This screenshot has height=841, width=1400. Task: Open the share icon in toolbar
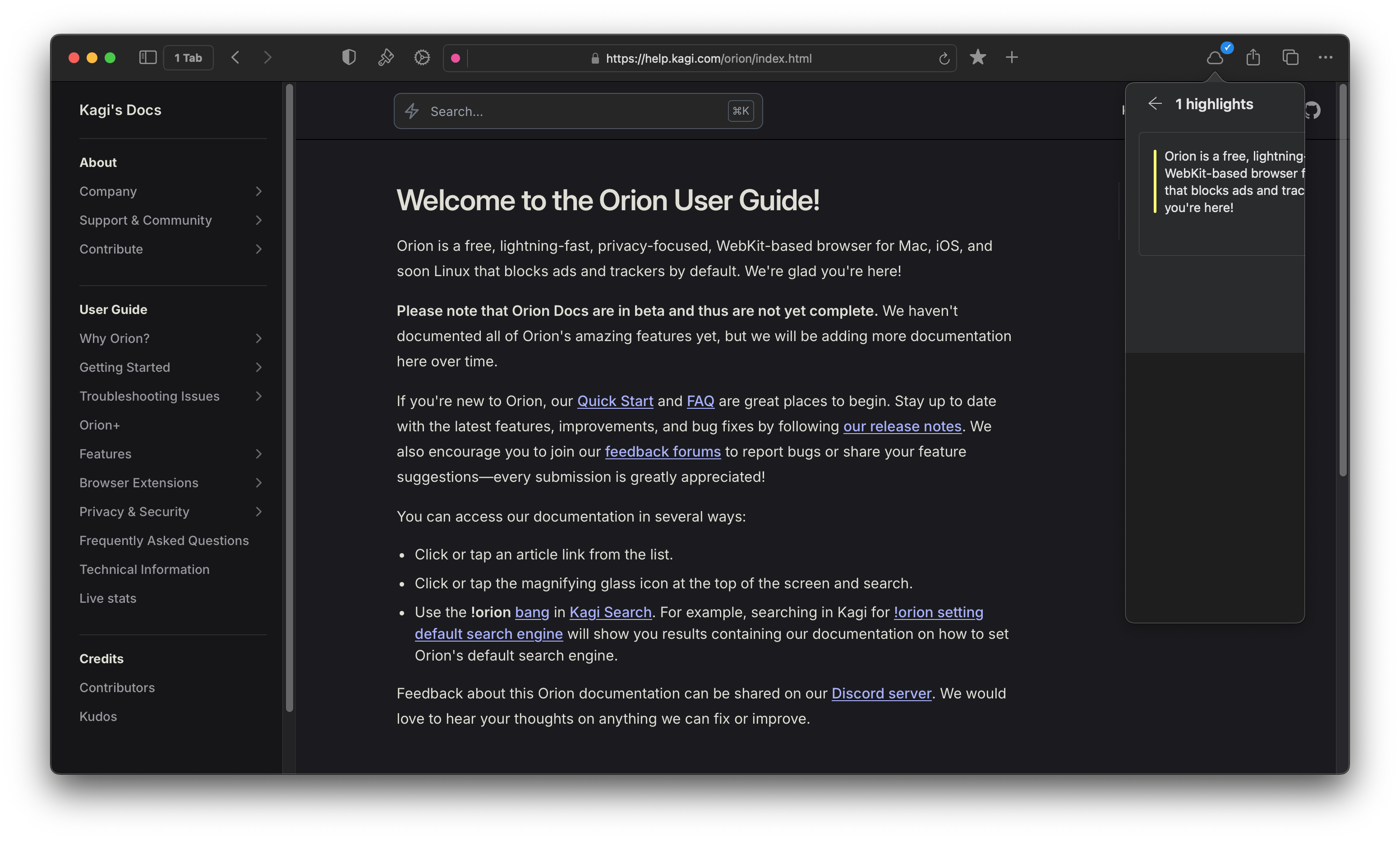pyautogui.click(x=1253, y=57)
